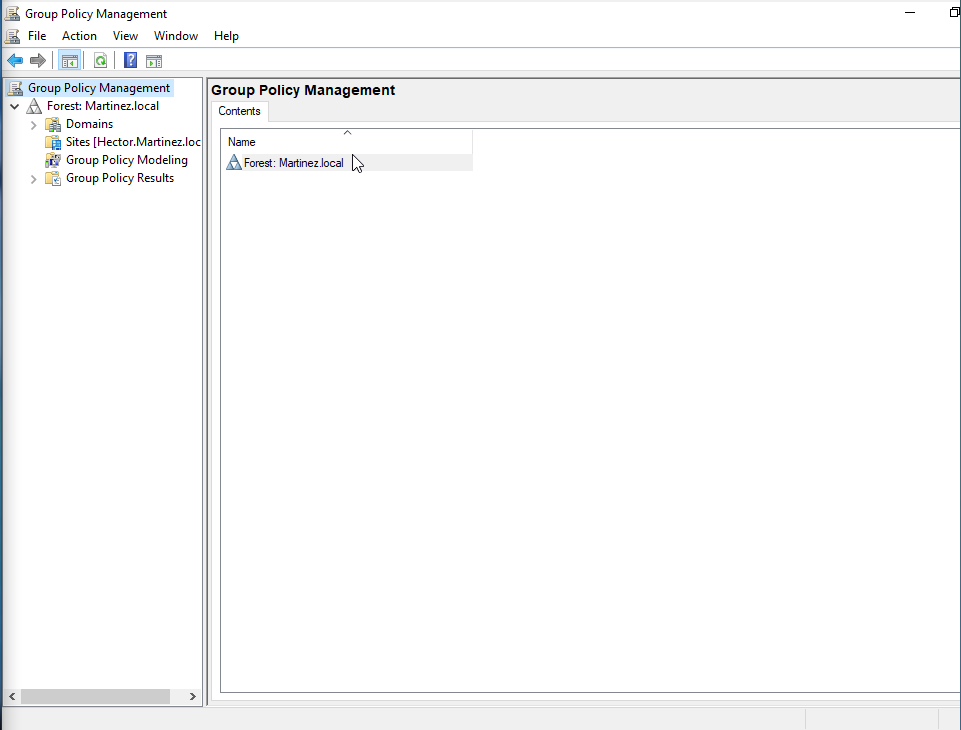Select the Group Policy Modeling node icon
961x730 pixels.
click(x=52, y=160)
